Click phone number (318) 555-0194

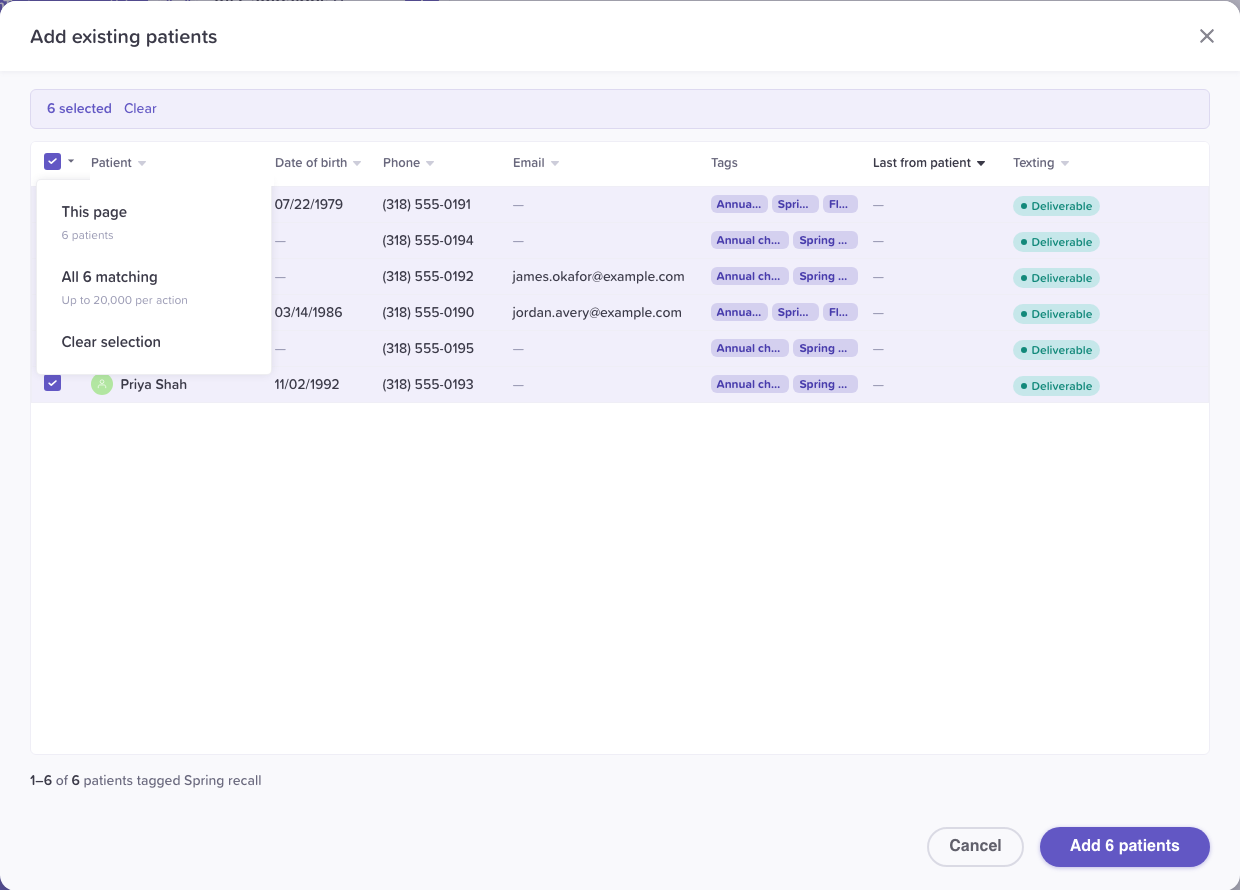[428, 240]
